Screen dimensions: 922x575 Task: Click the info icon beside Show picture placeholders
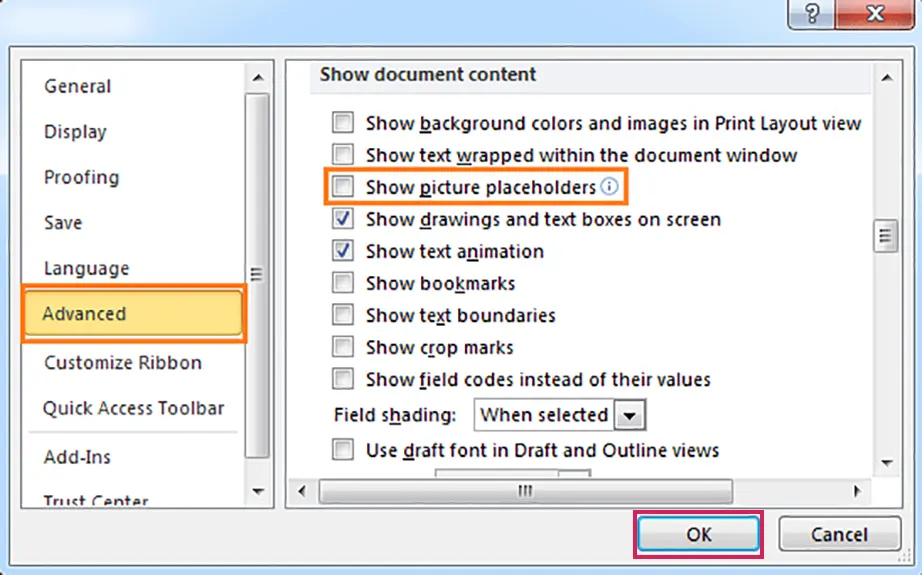point(610,187)
